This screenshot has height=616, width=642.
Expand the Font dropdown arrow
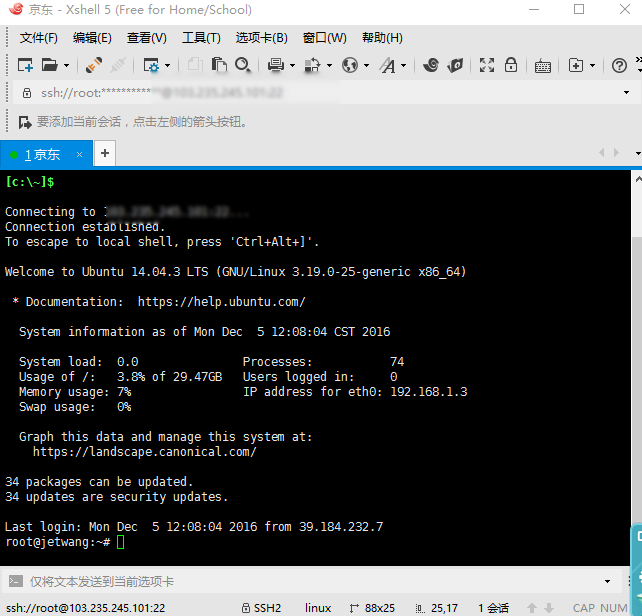[404, 66]
